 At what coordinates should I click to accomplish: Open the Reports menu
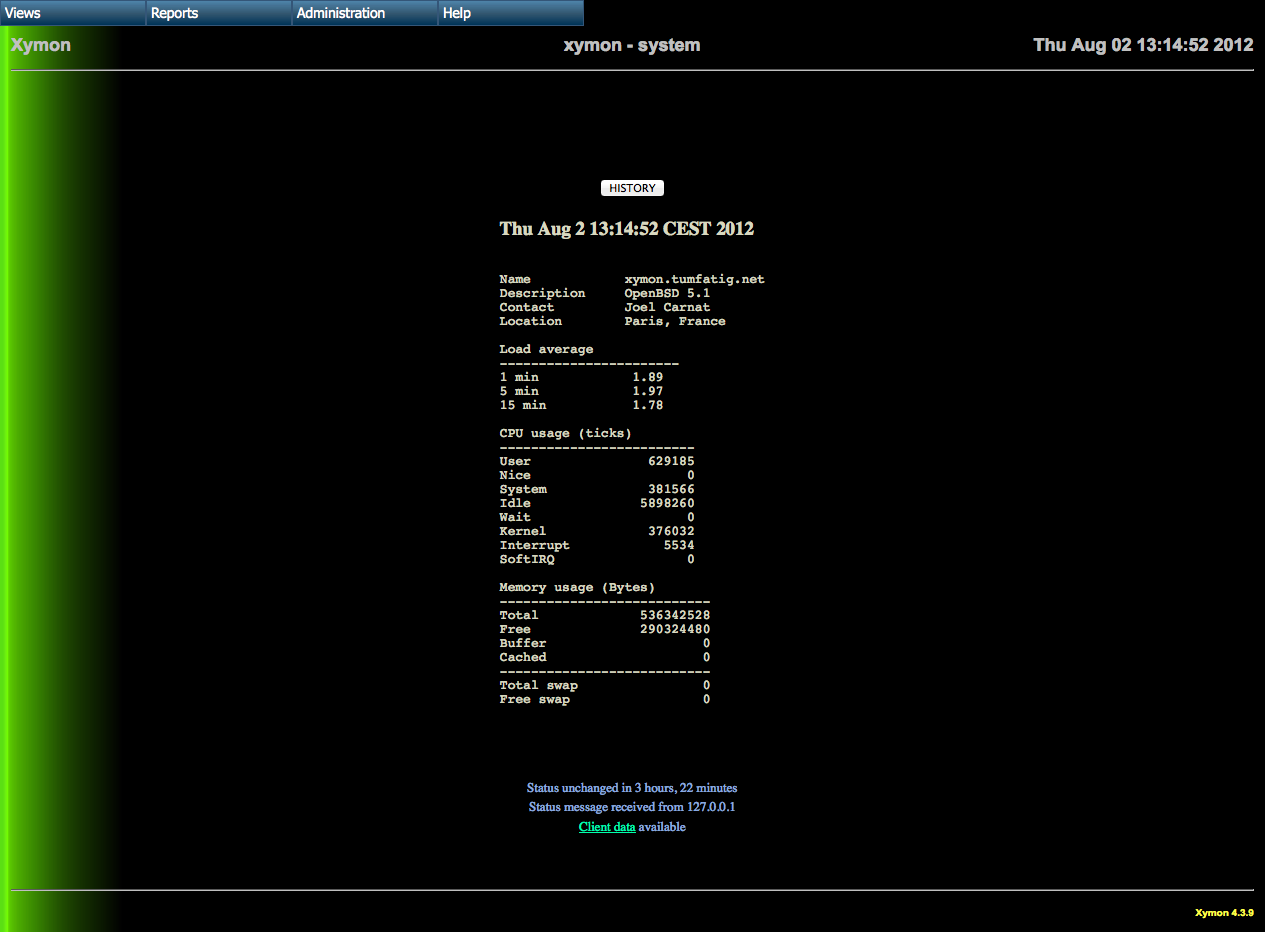pos(219,13)
